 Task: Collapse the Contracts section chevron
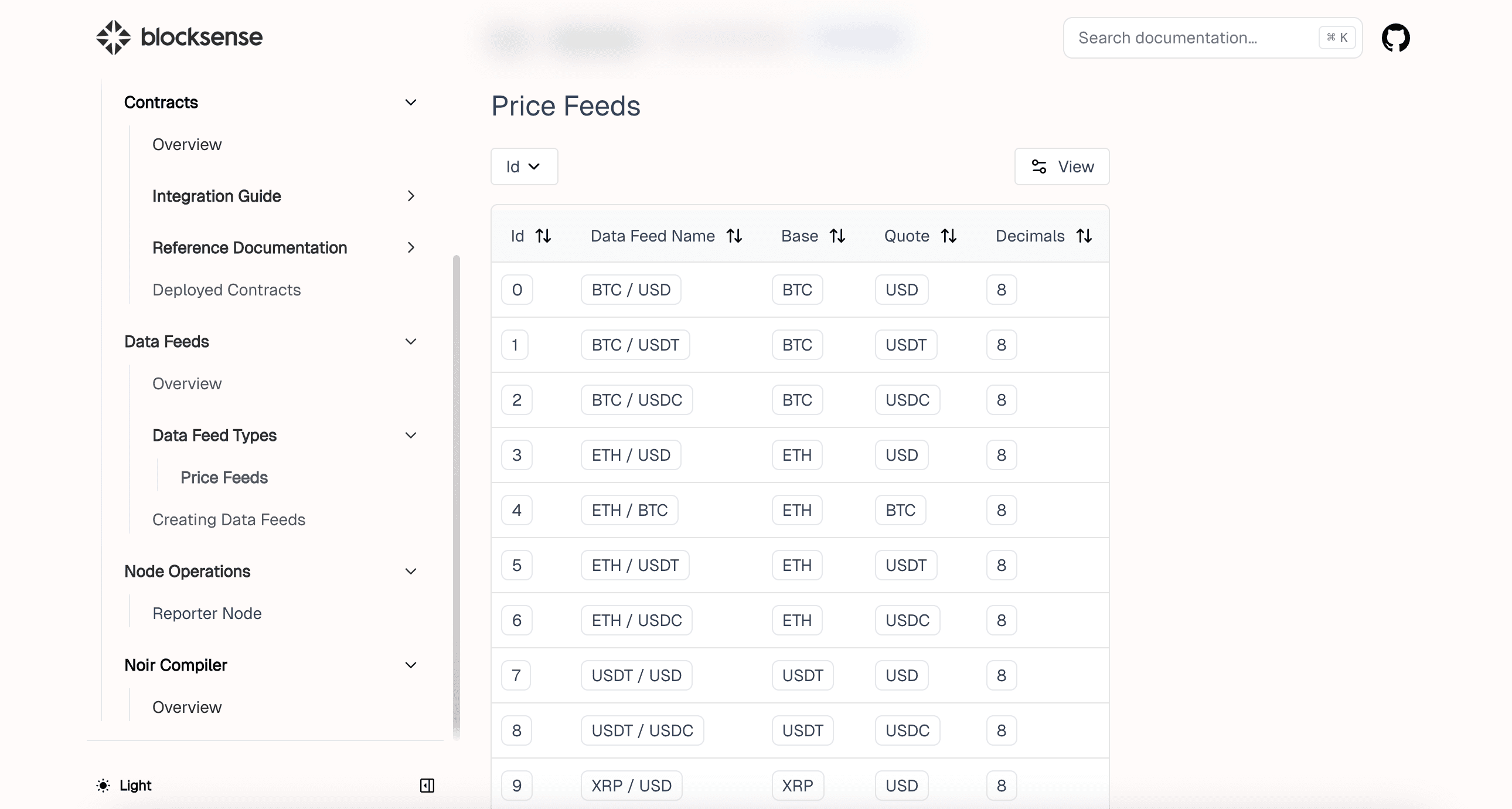[x=410, y=102]
